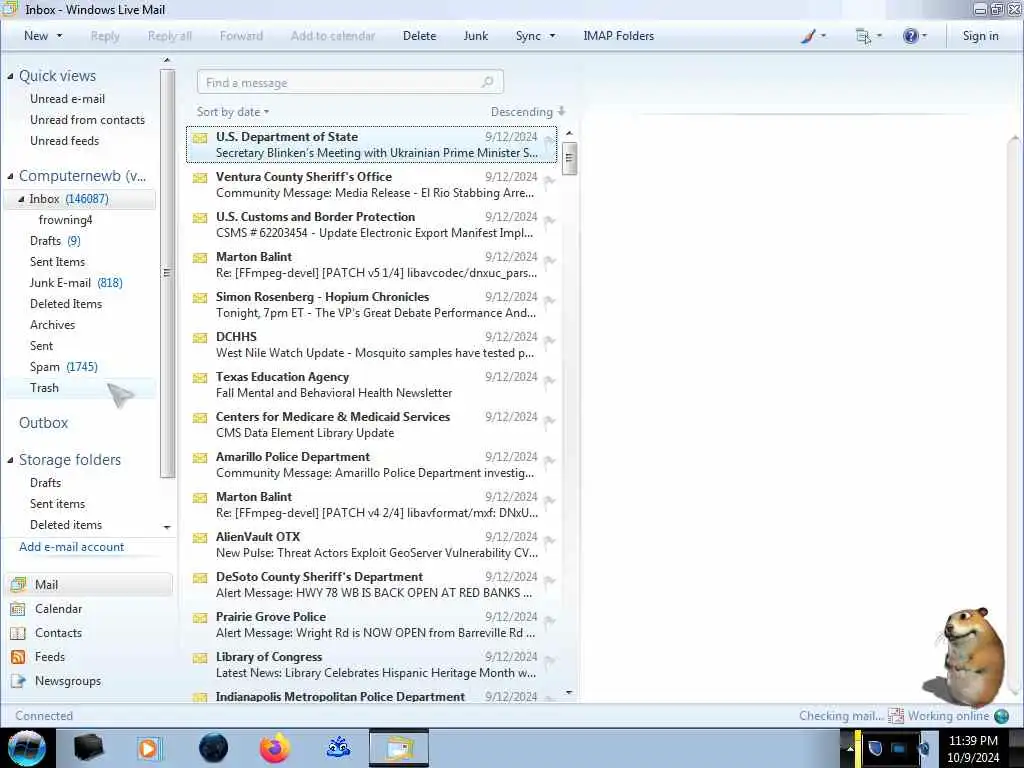Open the Marton Balint PATCH v5 1/4 message
1024x768 pixels.
pyautogui.click(x=372, y=264)
